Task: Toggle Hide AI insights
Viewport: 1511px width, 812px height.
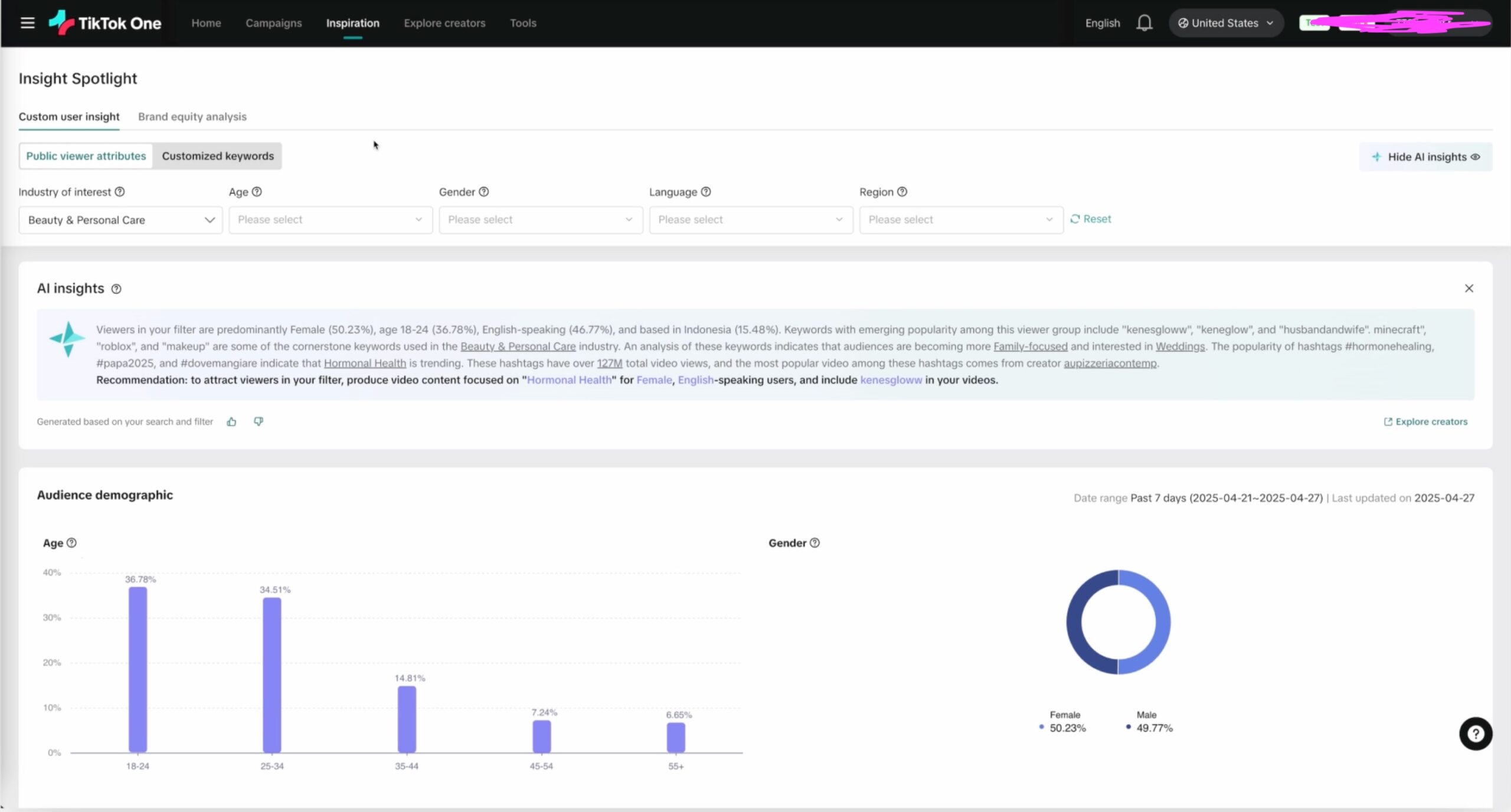Action: point(1425,157)
